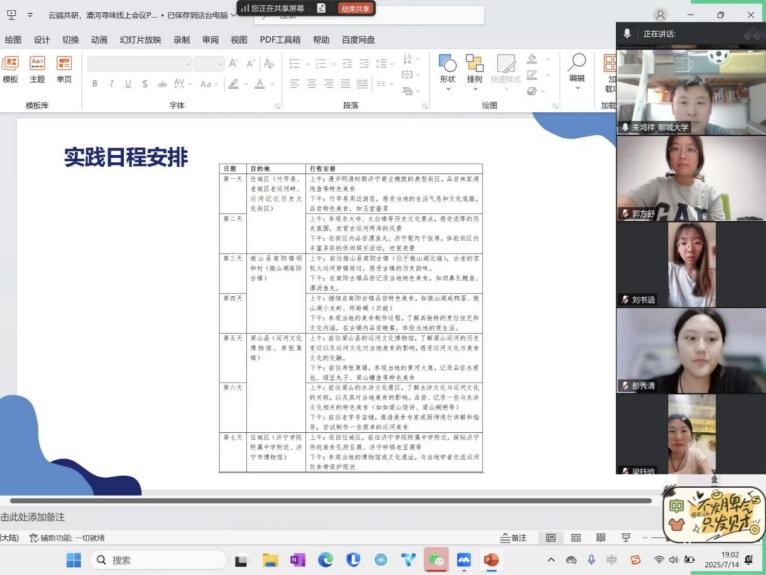Toggle italic formatting in the font group
This screenshot has height=575, width=766.
click(110, 84)
